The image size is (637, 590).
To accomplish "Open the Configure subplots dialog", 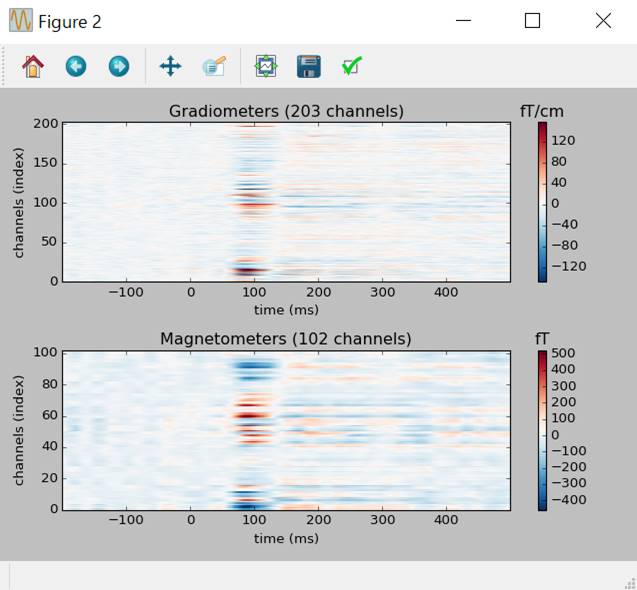I will (x=265, y=66).
